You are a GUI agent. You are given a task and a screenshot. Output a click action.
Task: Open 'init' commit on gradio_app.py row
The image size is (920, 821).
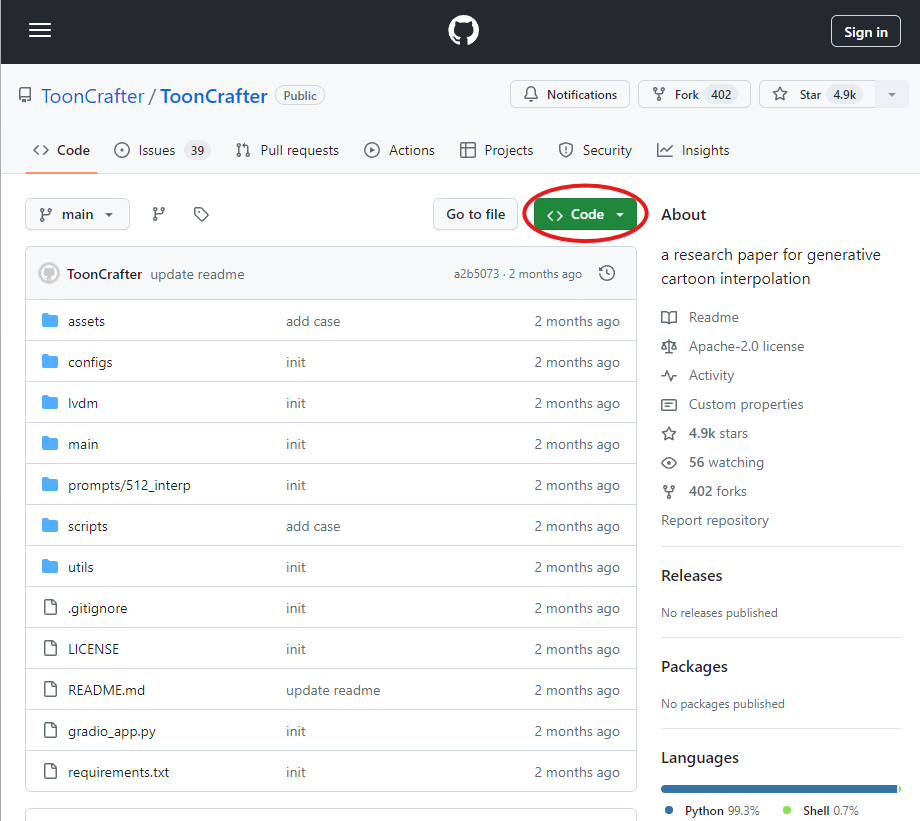click(296, 731)
